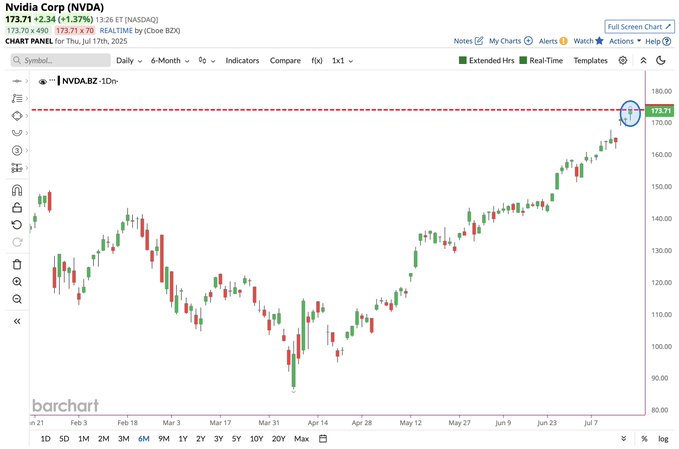Click the Full Screen Chart button
The image size is (679, 449).
pyautogui.click(x=639, y=27)
